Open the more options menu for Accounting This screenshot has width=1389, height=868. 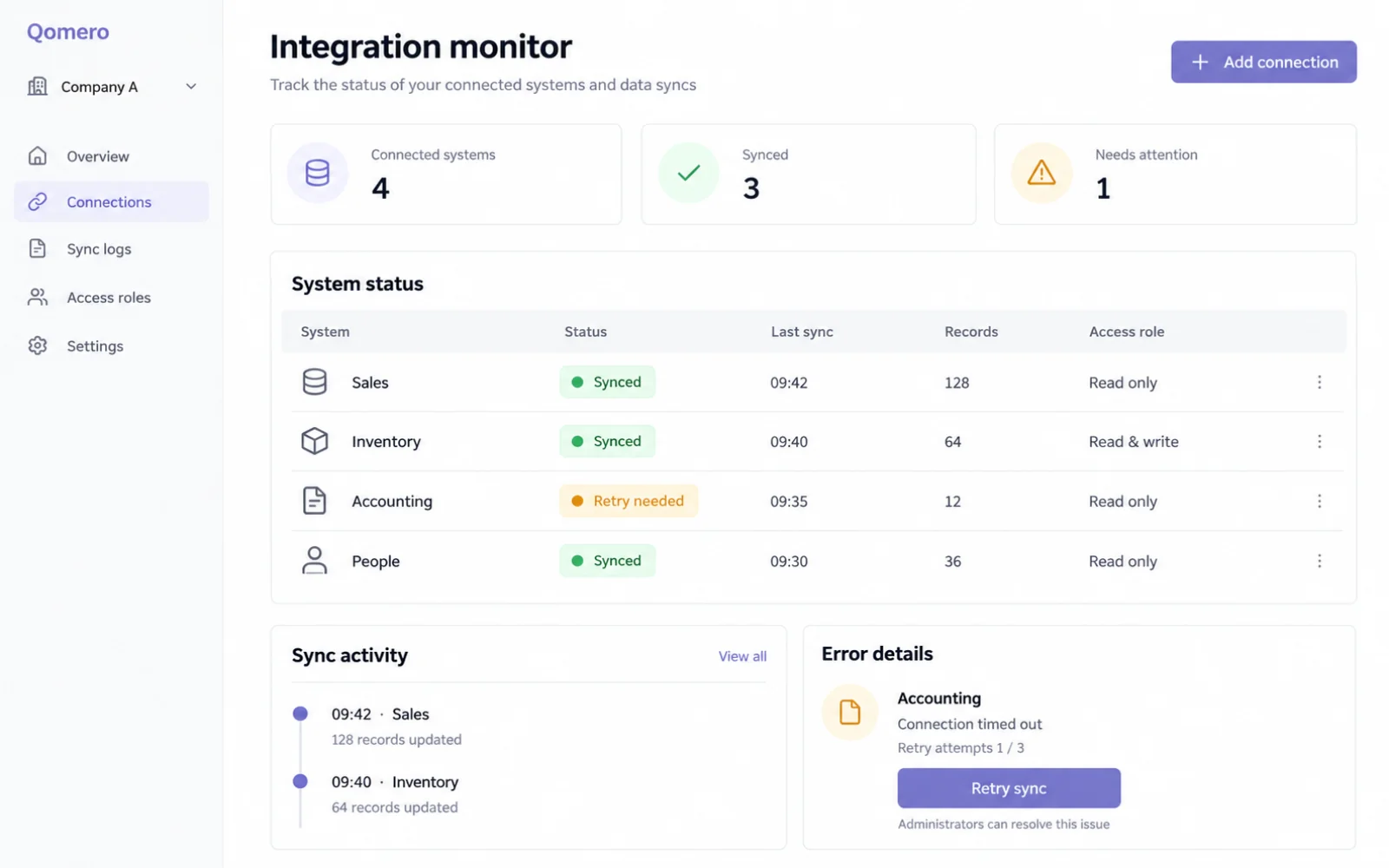tap(1319, 501)
